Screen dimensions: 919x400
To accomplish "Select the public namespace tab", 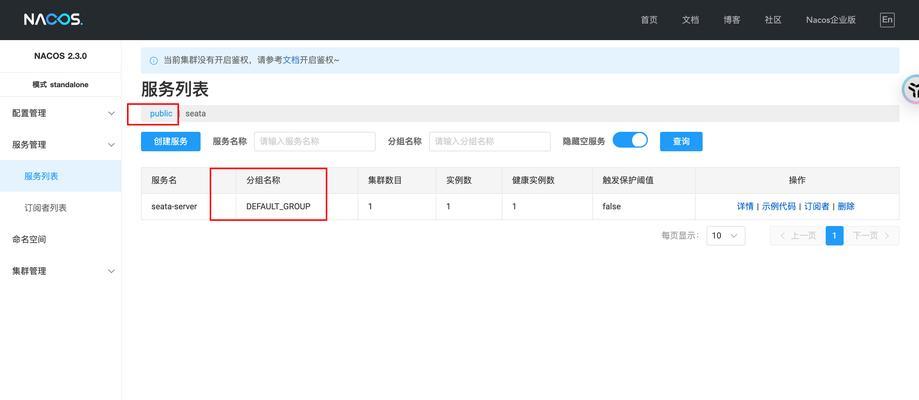I will point(161,114).
